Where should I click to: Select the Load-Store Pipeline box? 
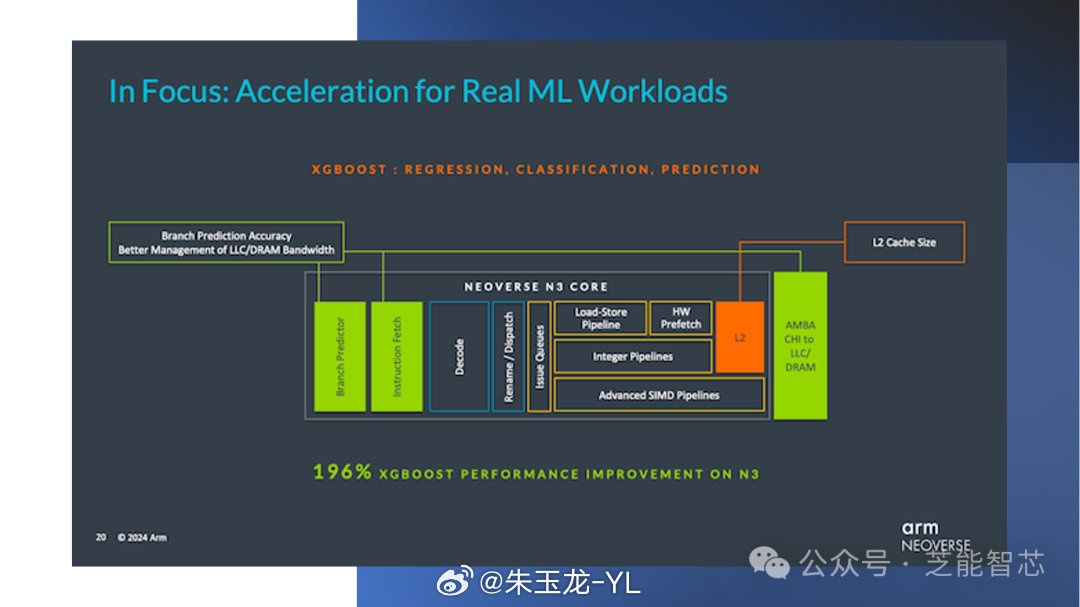pyautogui.click(x=600, y=318)
